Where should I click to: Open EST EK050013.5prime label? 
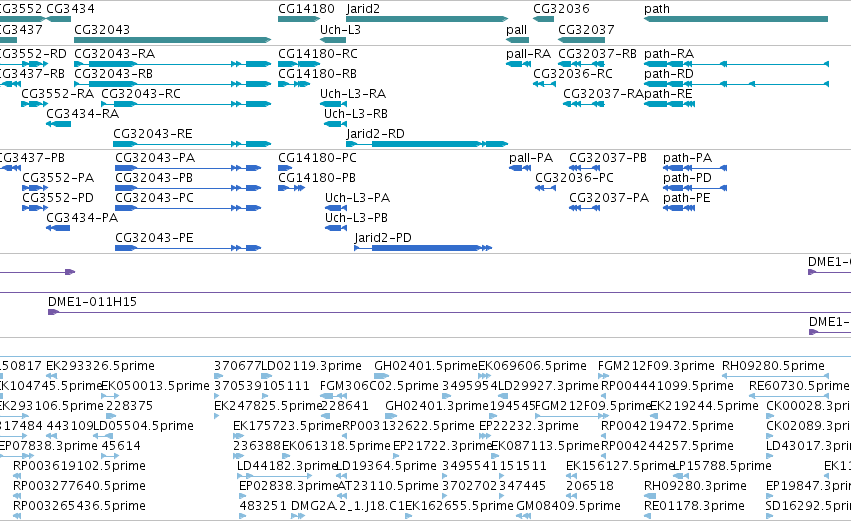pos(156,386)
